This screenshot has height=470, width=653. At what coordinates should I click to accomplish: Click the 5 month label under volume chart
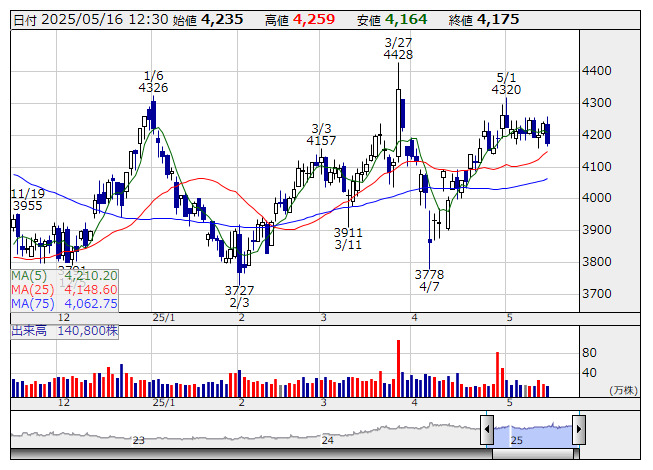pos(509,403)
